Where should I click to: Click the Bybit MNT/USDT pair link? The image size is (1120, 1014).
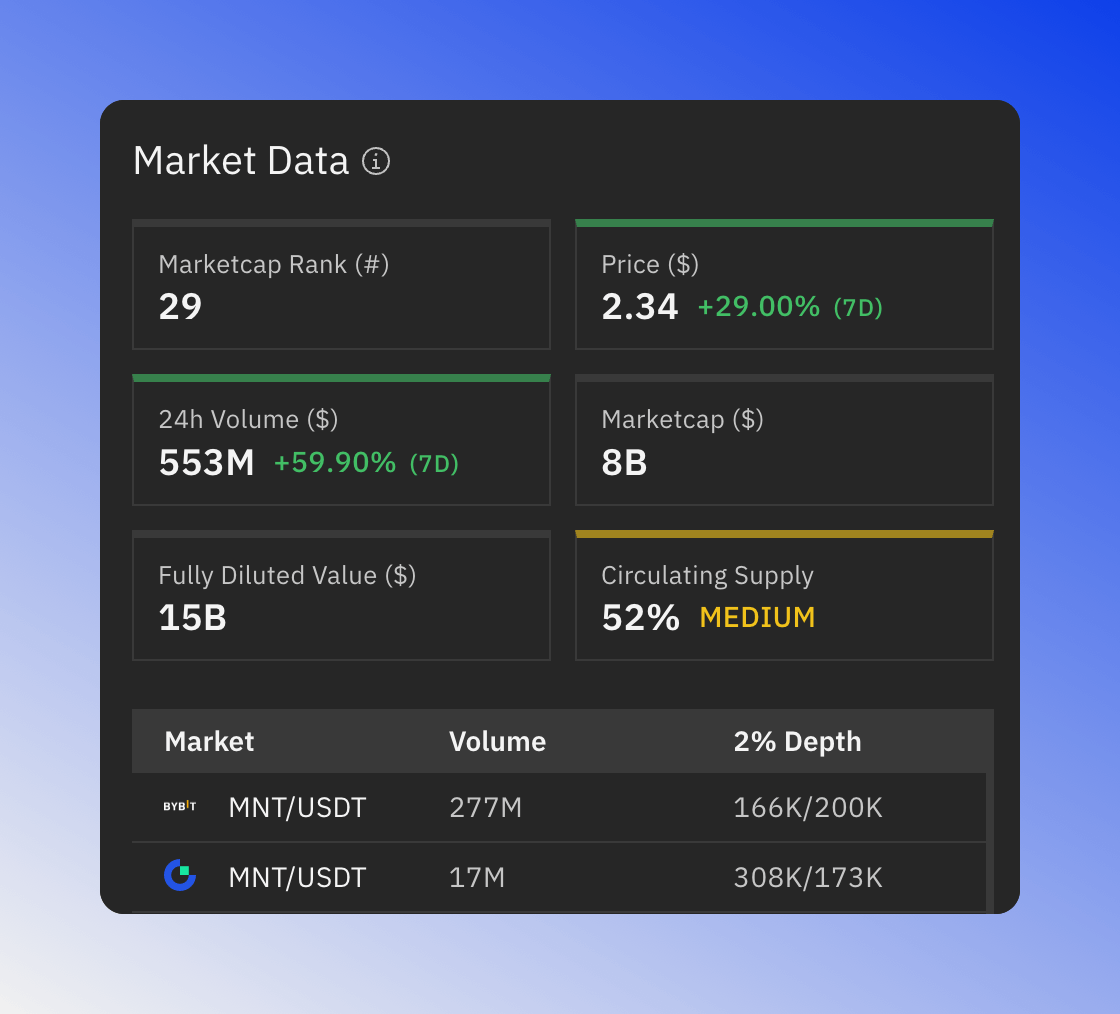pyautogui.click(x=297, y=808)
